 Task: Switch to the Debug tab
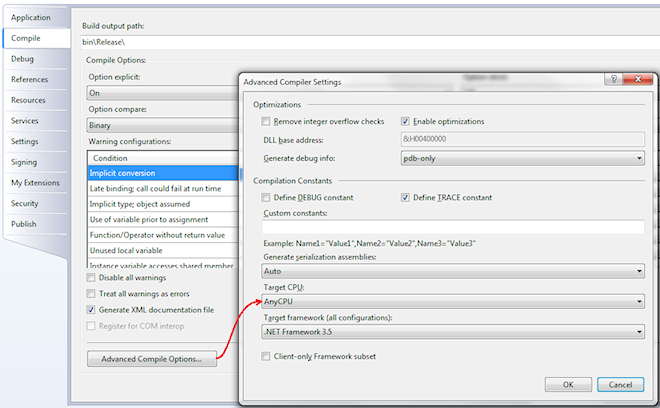23,59
